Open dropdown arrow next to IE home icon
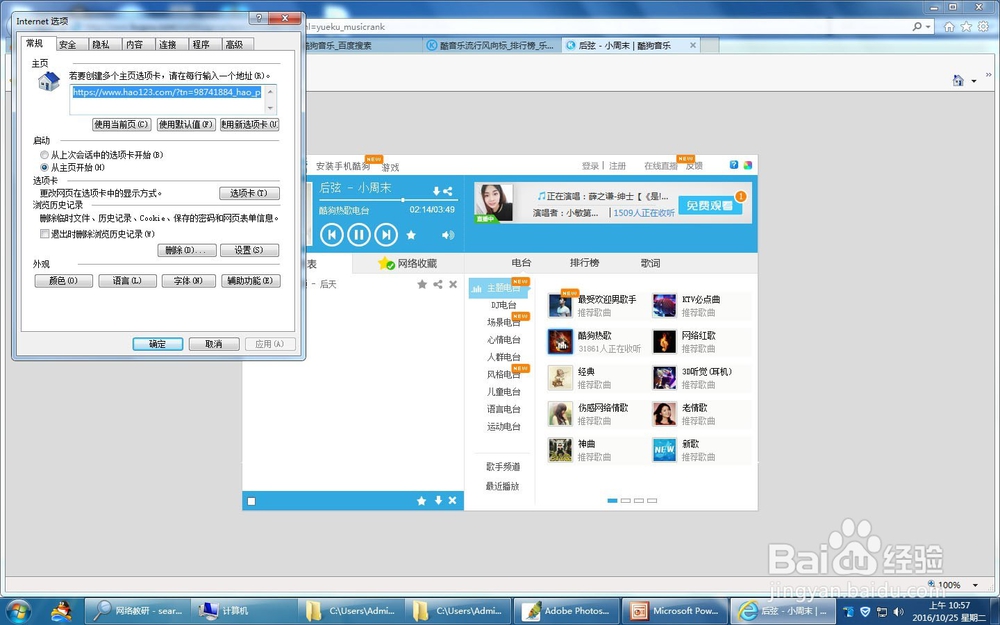 pyautogui.click(x=973, y=81)
